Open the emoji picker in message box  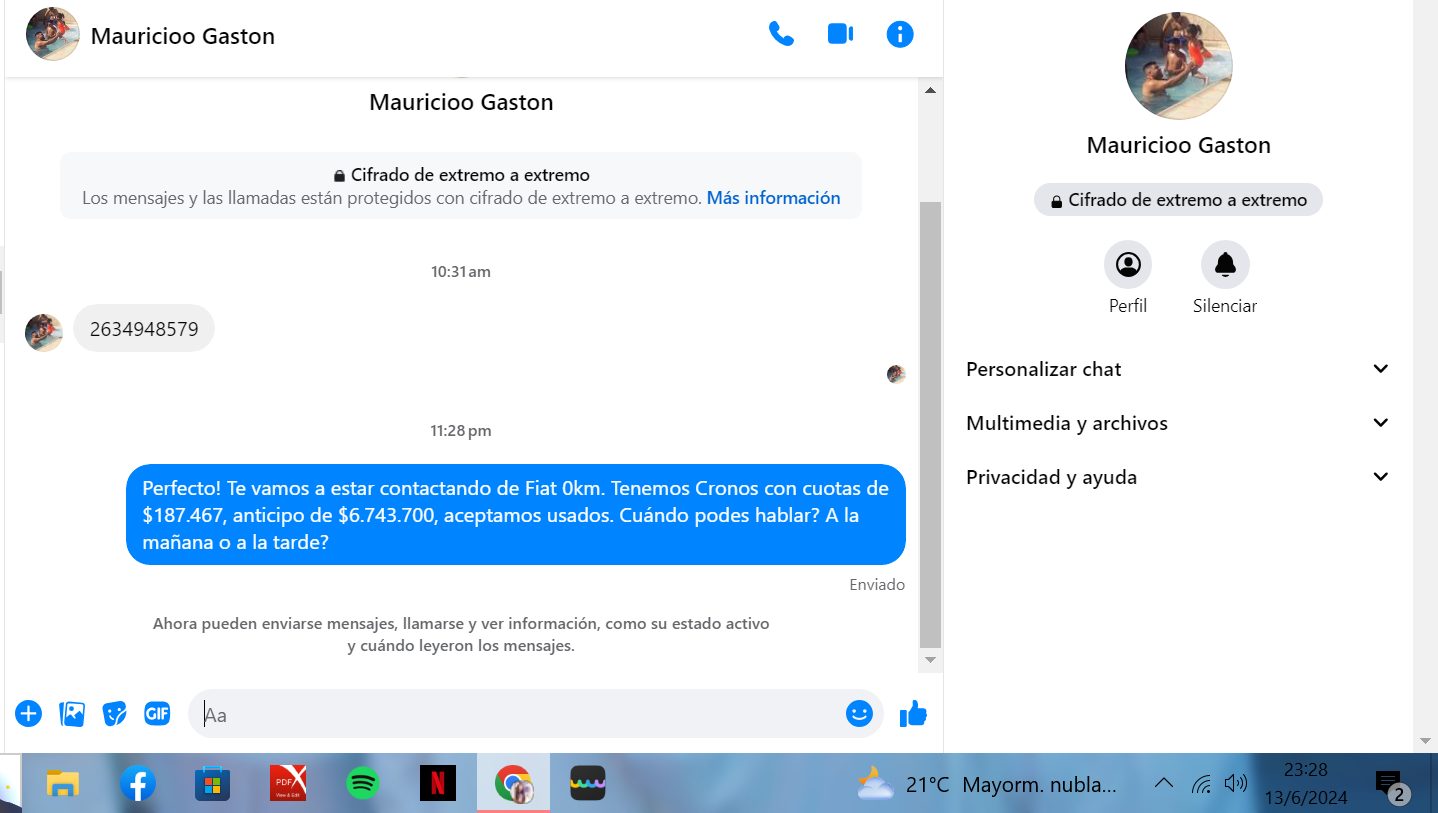(x=859, y=713)
